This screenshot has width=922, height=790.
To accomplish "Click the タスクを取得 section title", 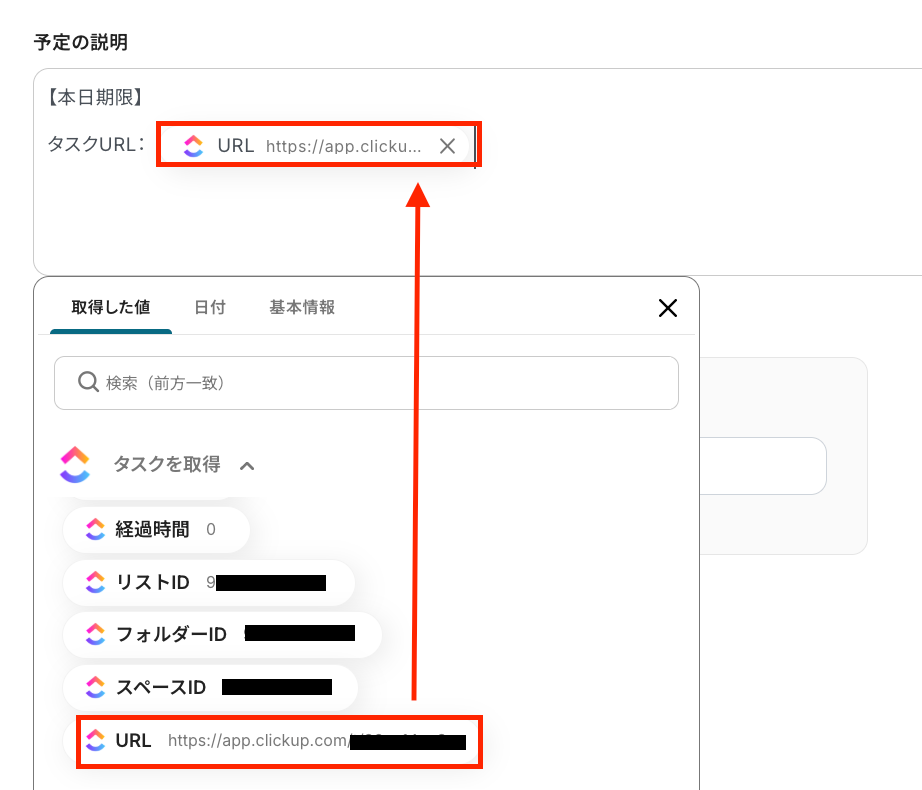I will pos(166,464).
